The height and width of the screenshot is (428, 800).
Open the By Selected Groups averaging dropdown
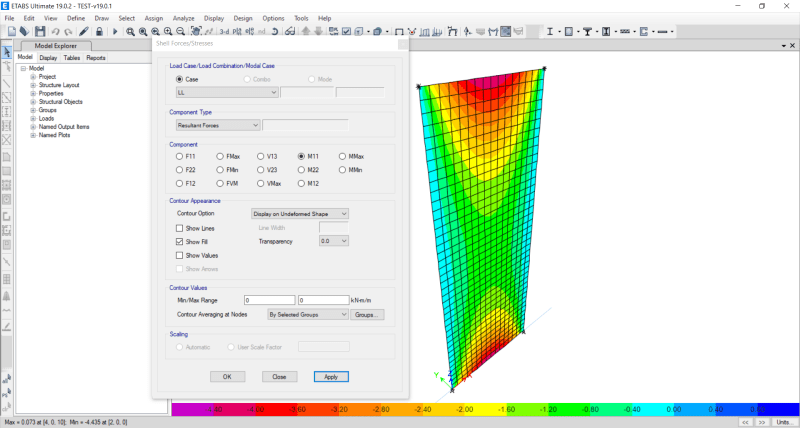(308, 315)
